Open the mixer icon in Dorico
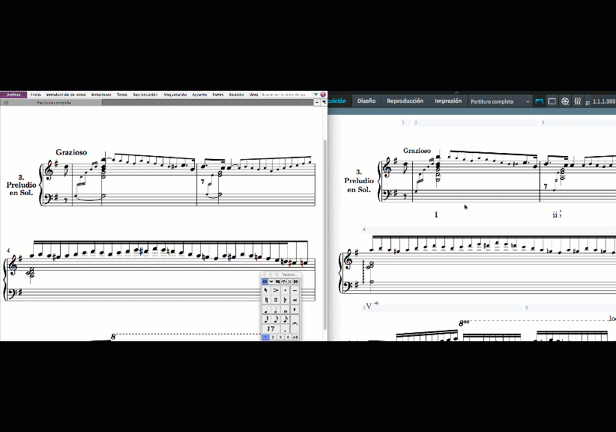 tap(578, 101)
